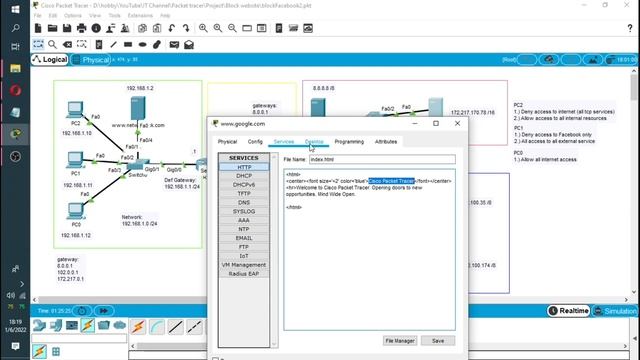The image size is (640, 360).
Task: Select the SYSLOG service
Action: tap(244, 211)
